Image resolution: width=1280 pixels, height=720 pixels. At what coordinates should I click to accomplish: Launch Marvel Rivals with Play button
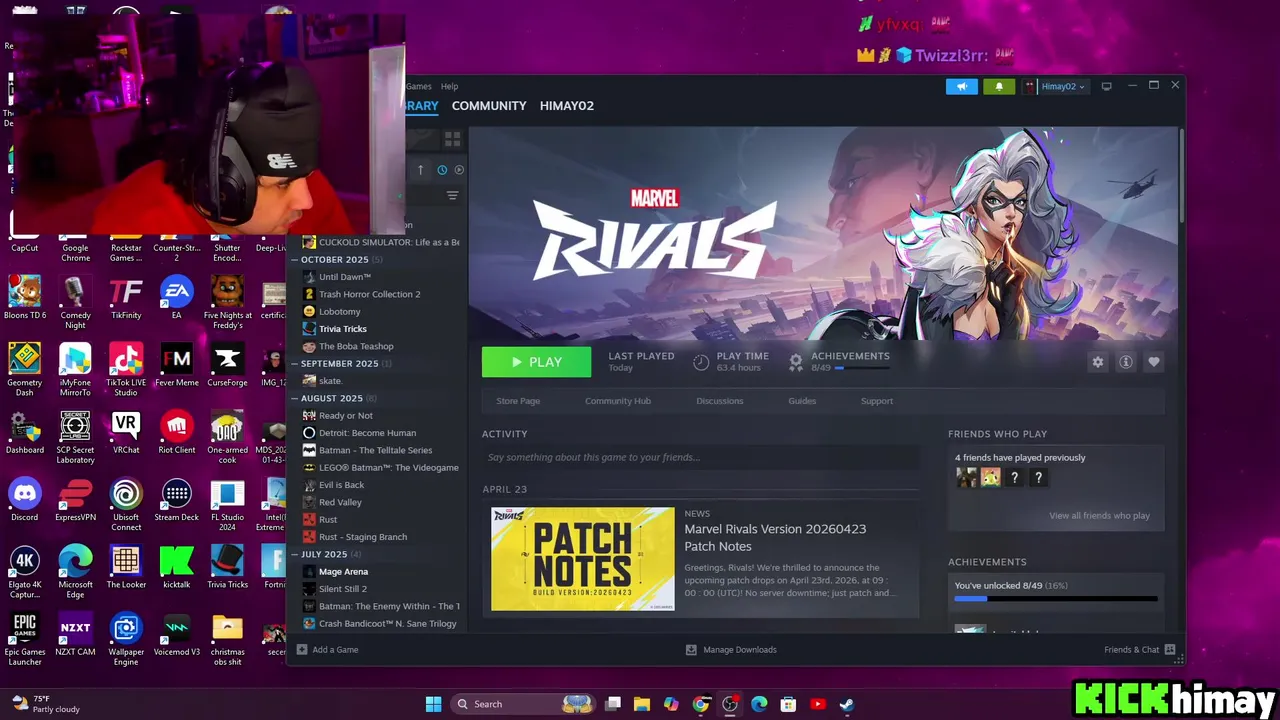point(536,362)
